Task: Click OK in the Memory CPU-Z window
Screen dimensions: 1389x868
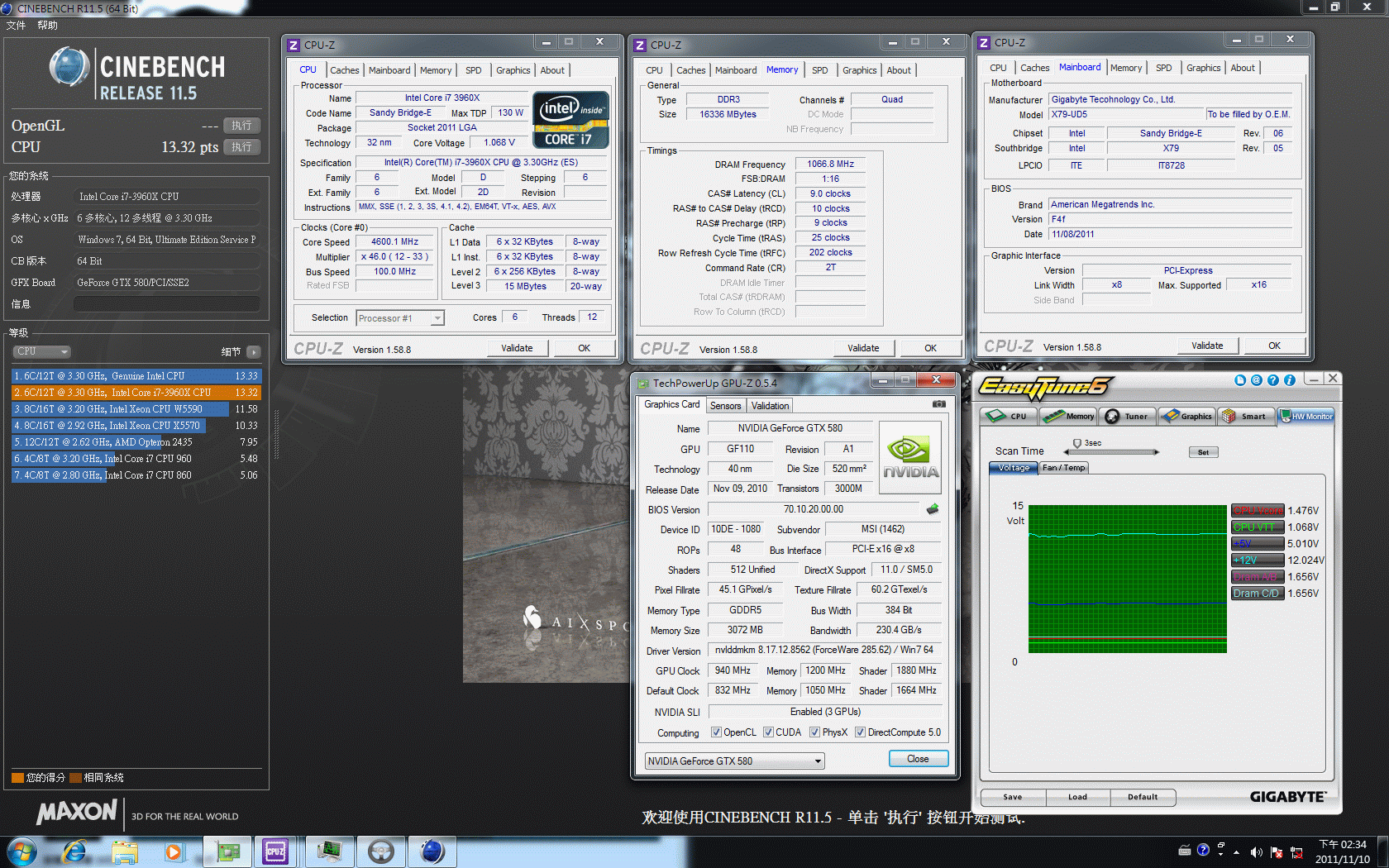Action: click(x=930, y=348)
